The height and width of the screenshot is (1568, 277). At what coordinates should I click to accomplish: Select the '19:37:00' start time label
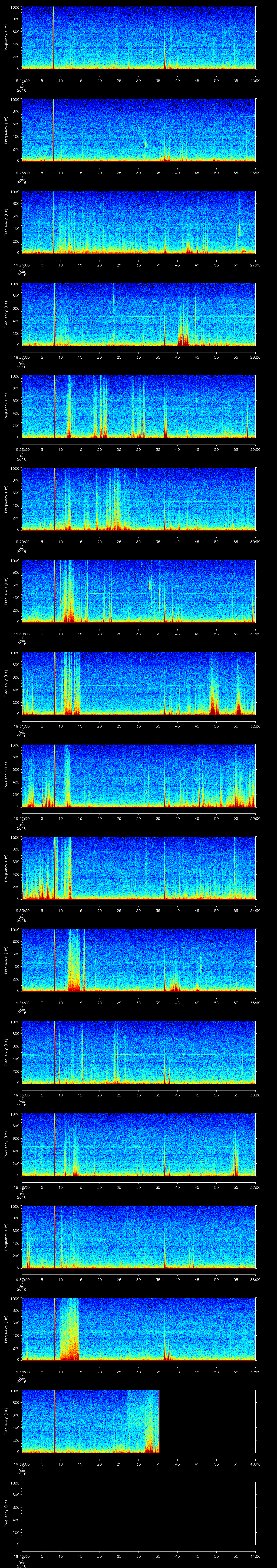tap(21, 1279)
